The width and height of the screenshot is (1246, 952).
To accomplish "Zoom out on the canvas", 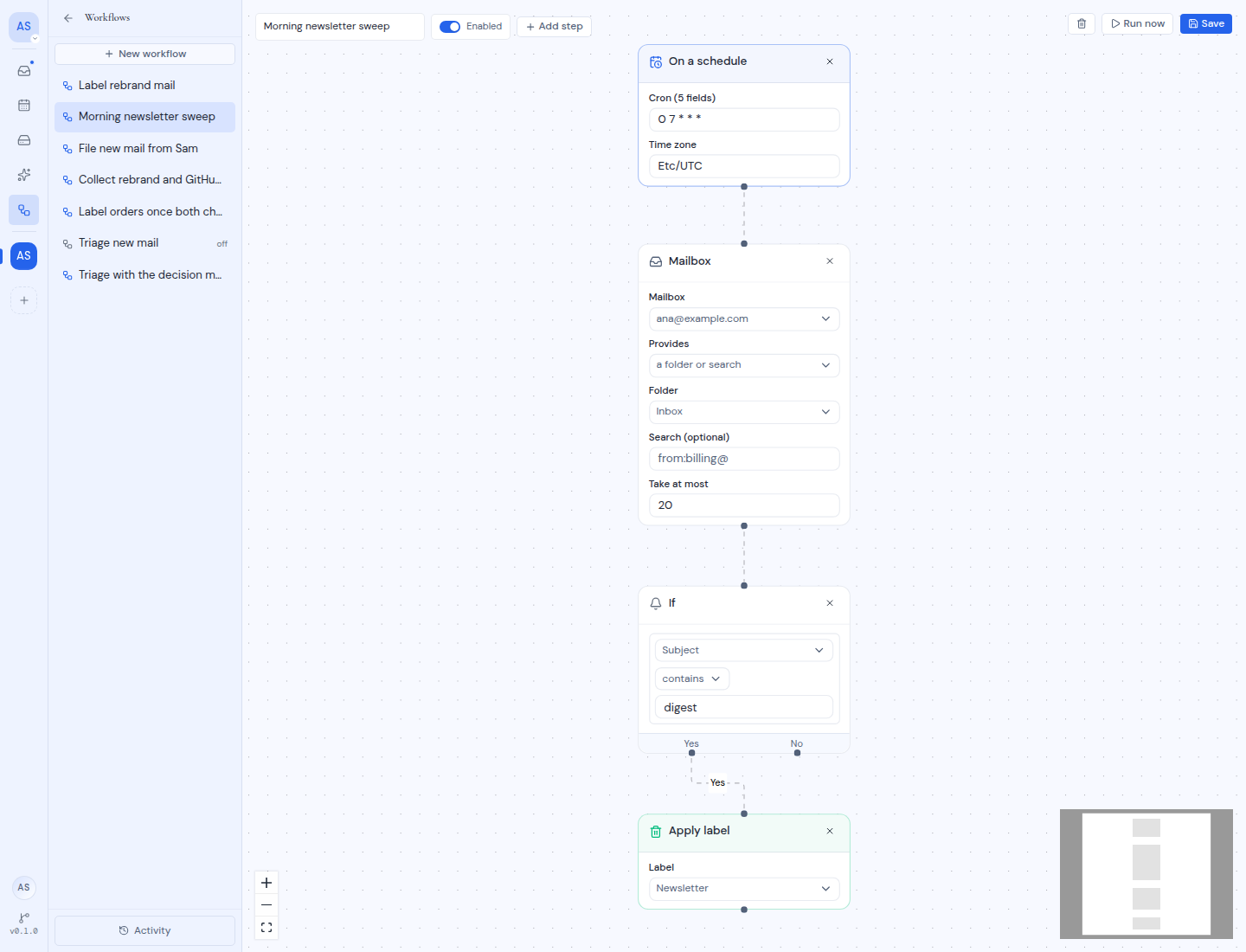I will tap(267, 905).
